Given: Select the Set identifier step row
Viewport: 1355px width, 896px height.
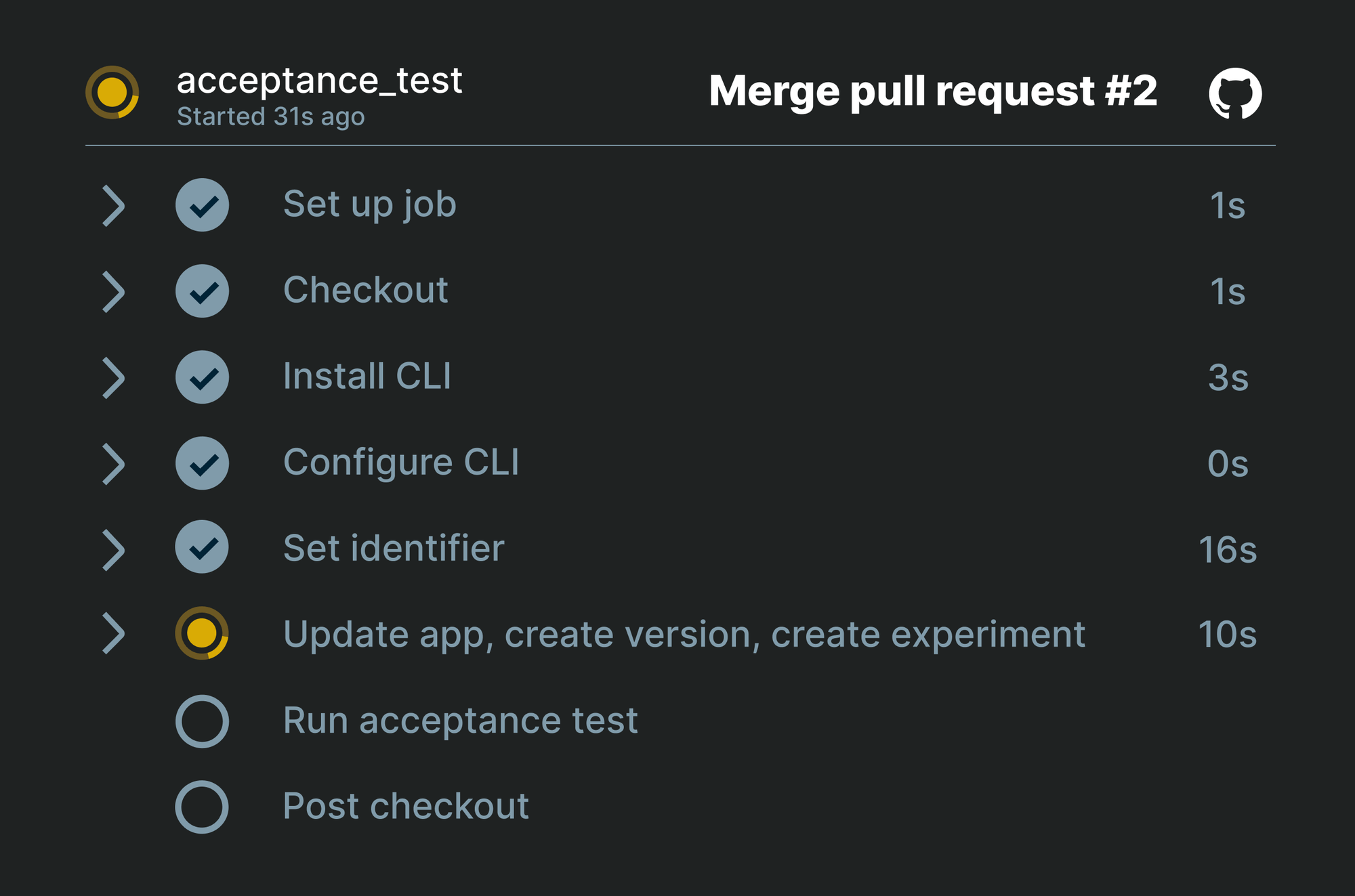Looking at the screenshot, I should point(393,549).
